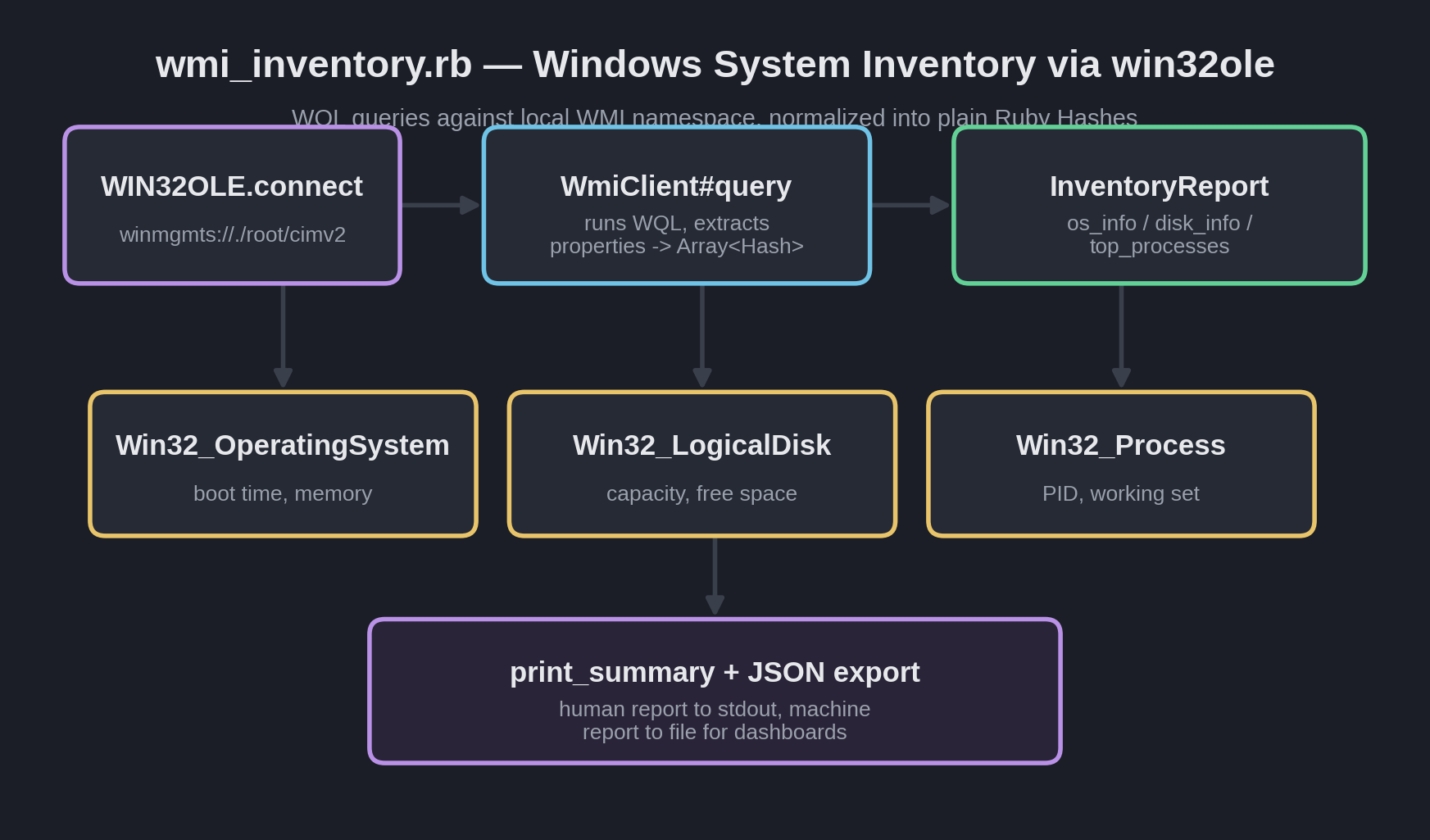This screenshot has width=1430, height=840.
Task: Click the text 'winmgmts://./root/cimv2'
Action: pyautogui.click(x=233, y=234)
